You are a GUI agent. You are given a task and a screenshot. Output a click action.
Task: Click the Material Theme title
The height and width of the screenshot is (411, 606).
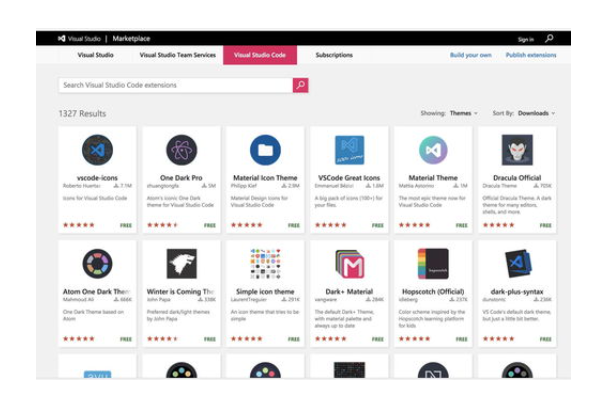[x=433, y=178]
